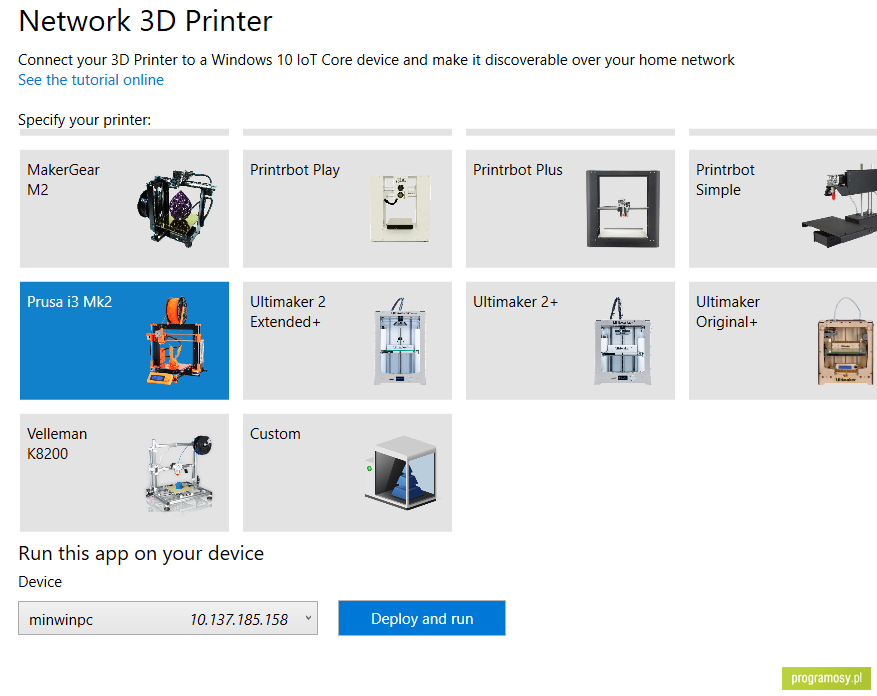Click the orange Prusa i3 Mk2 printer image

(x=177, y=340)
